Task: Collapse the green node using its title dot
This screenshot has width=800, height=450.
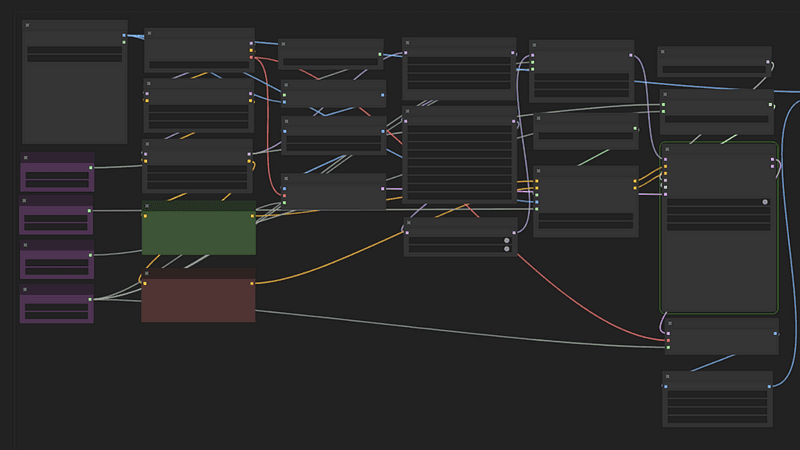Action: click(147, 206)
